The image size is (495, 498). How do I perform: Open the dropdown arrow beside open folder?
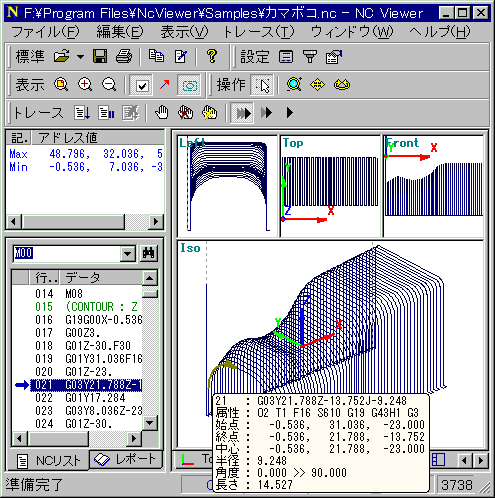(80, 56)
